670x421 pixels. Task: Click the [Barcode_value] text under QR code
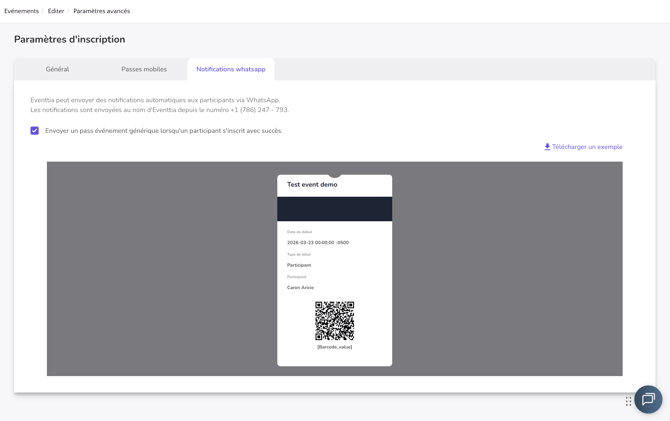334,347
